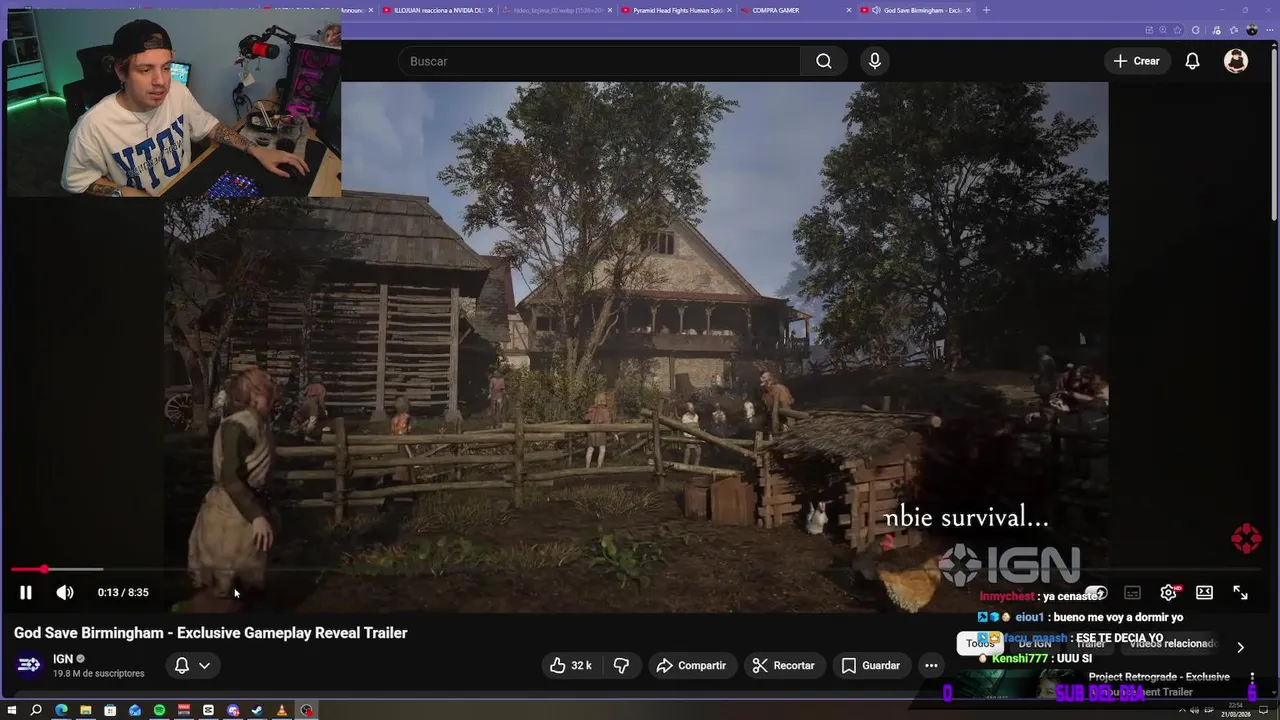The image size is (1280, 720).
Task: Open Steam from taskbar
Action: tap(257, 710)
